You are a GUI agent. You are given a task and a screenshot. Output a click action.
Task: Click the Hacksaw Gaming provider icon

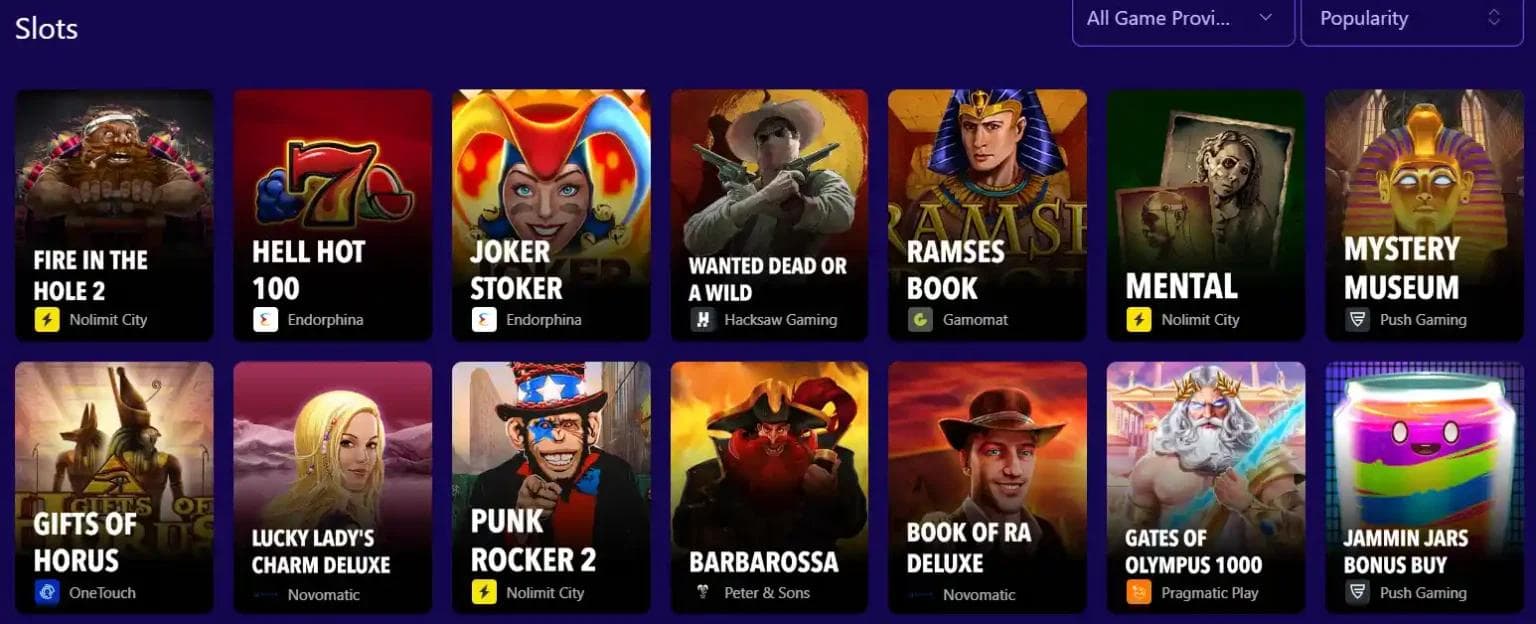(703, 320)
